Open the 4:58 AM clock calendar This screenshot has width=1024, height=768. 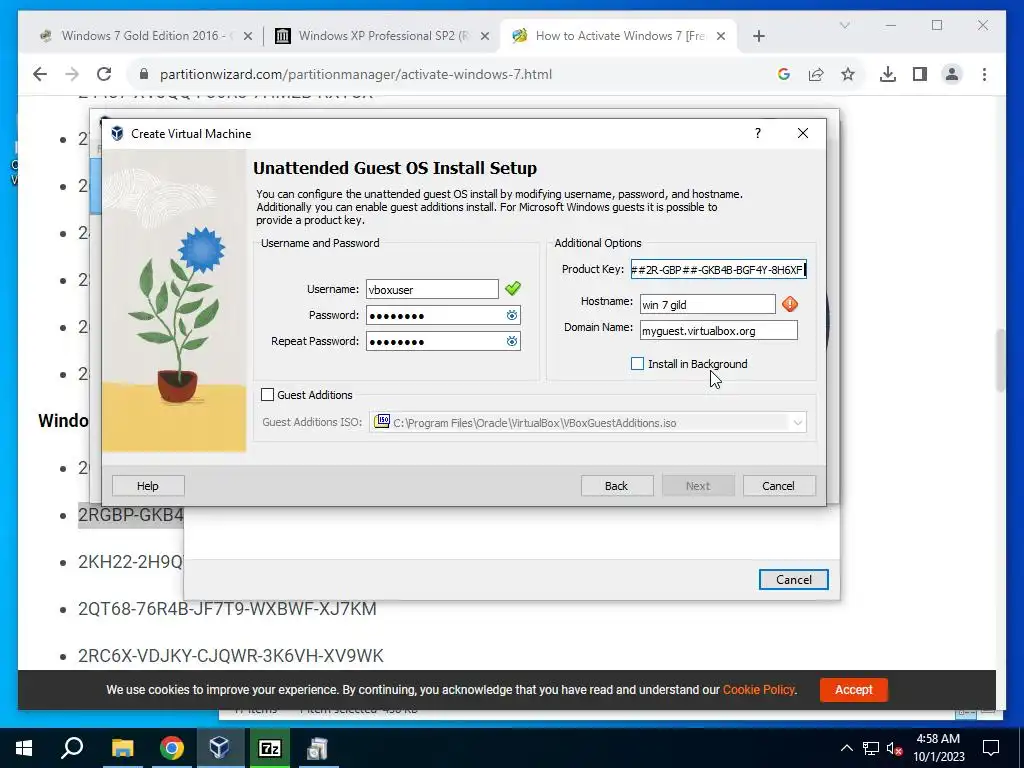(x=938, y=748)
